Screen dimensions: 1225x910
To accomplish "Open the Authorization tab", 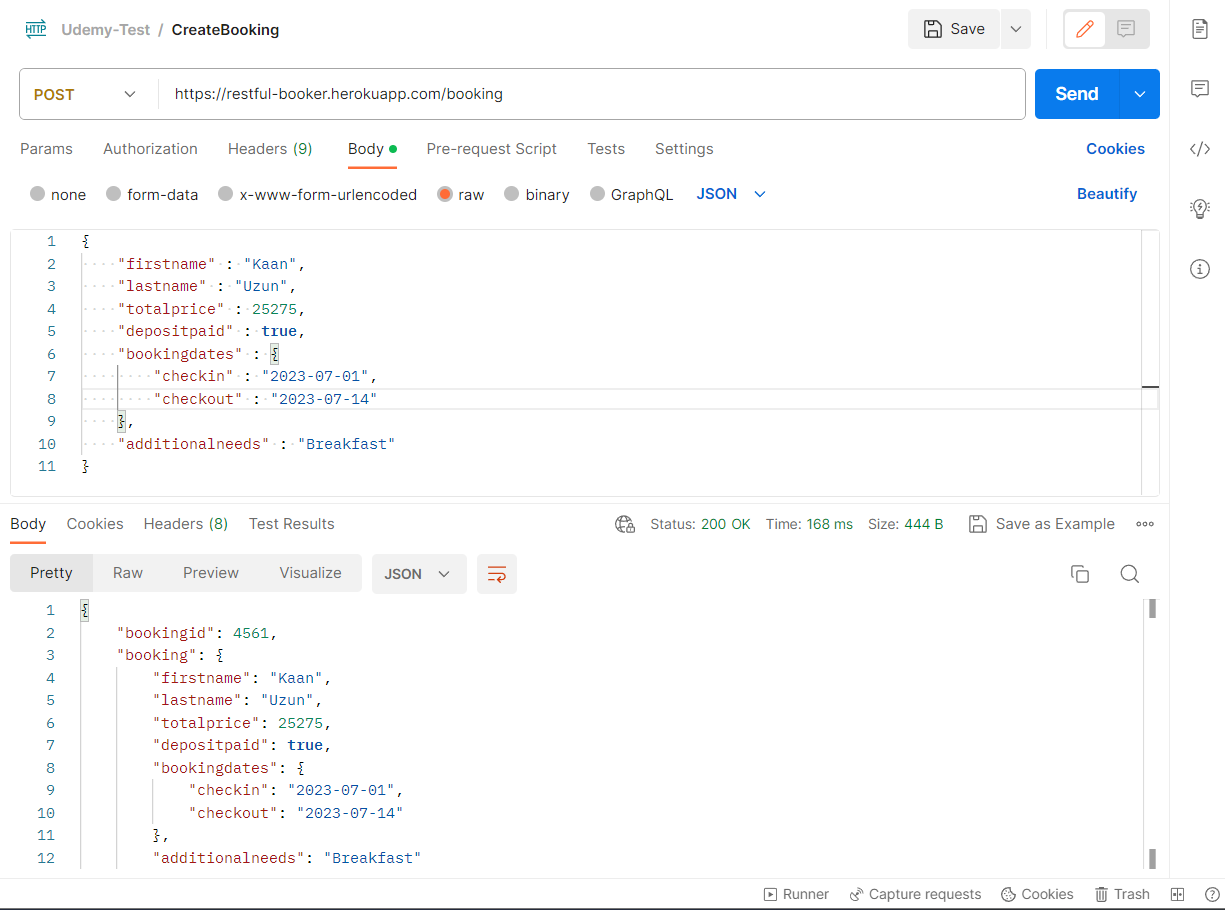I will click(x=150, y=149).
